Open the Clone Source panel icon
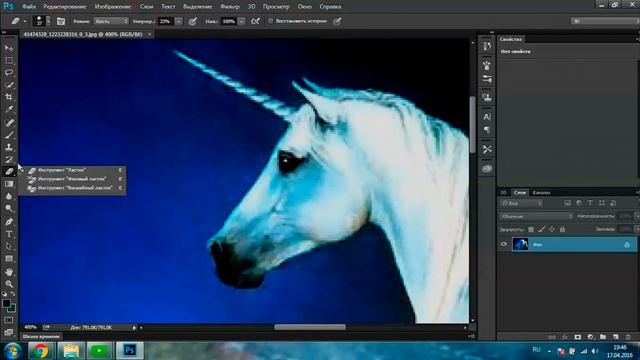 [x=487, y=98]
